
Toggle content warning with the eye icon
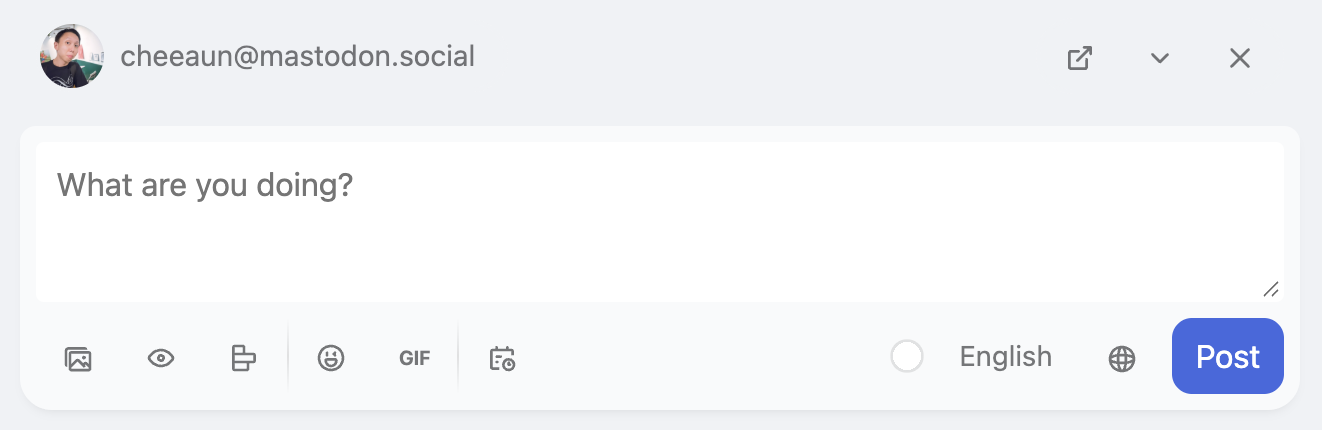pyautogui.click(x=161, y=358)
